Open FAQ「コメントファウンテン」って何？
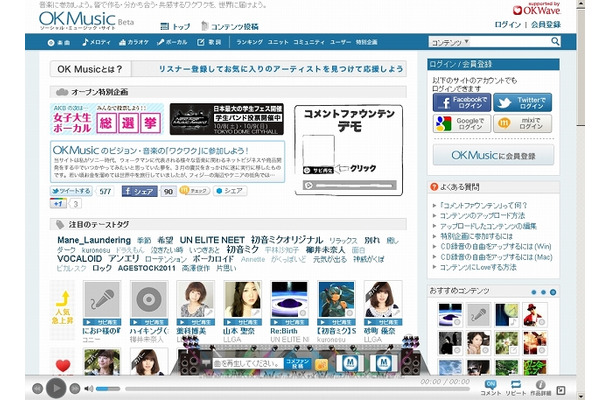Image resolution: width=610 pixels, height=400 pixels. (484, 205)
